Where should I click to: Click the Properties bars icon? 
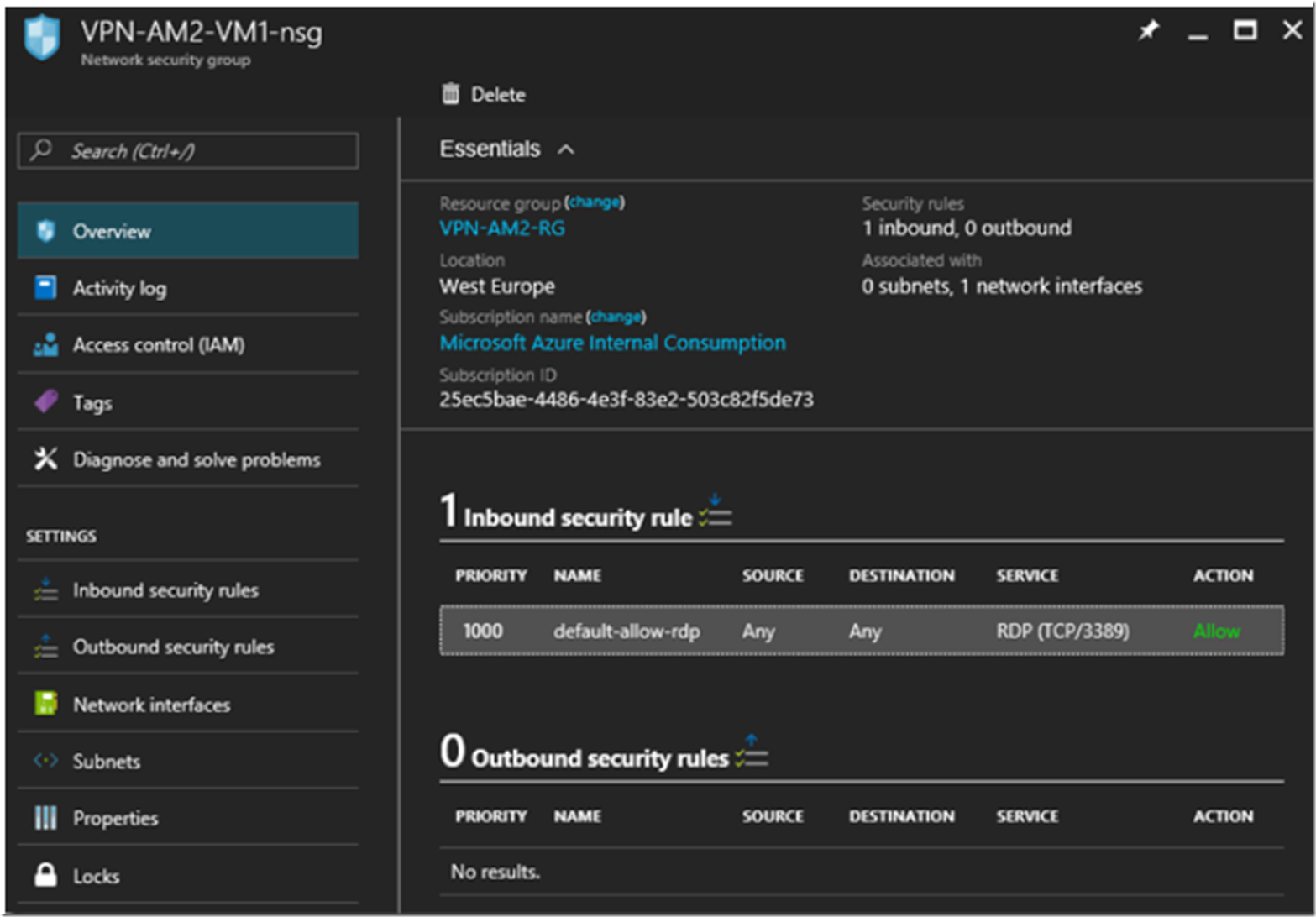(x=45, y=817)
